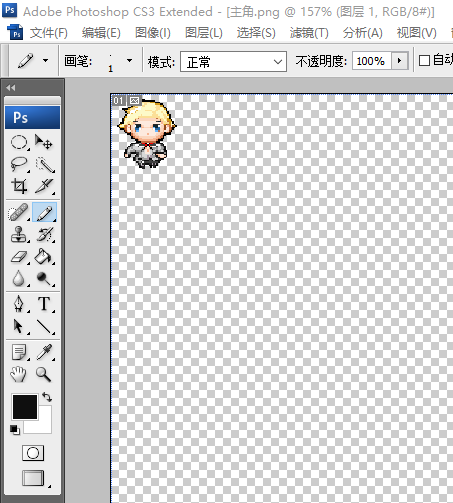
Task: Open the 图像(I) menu
Action: click(x=153, y=33)
